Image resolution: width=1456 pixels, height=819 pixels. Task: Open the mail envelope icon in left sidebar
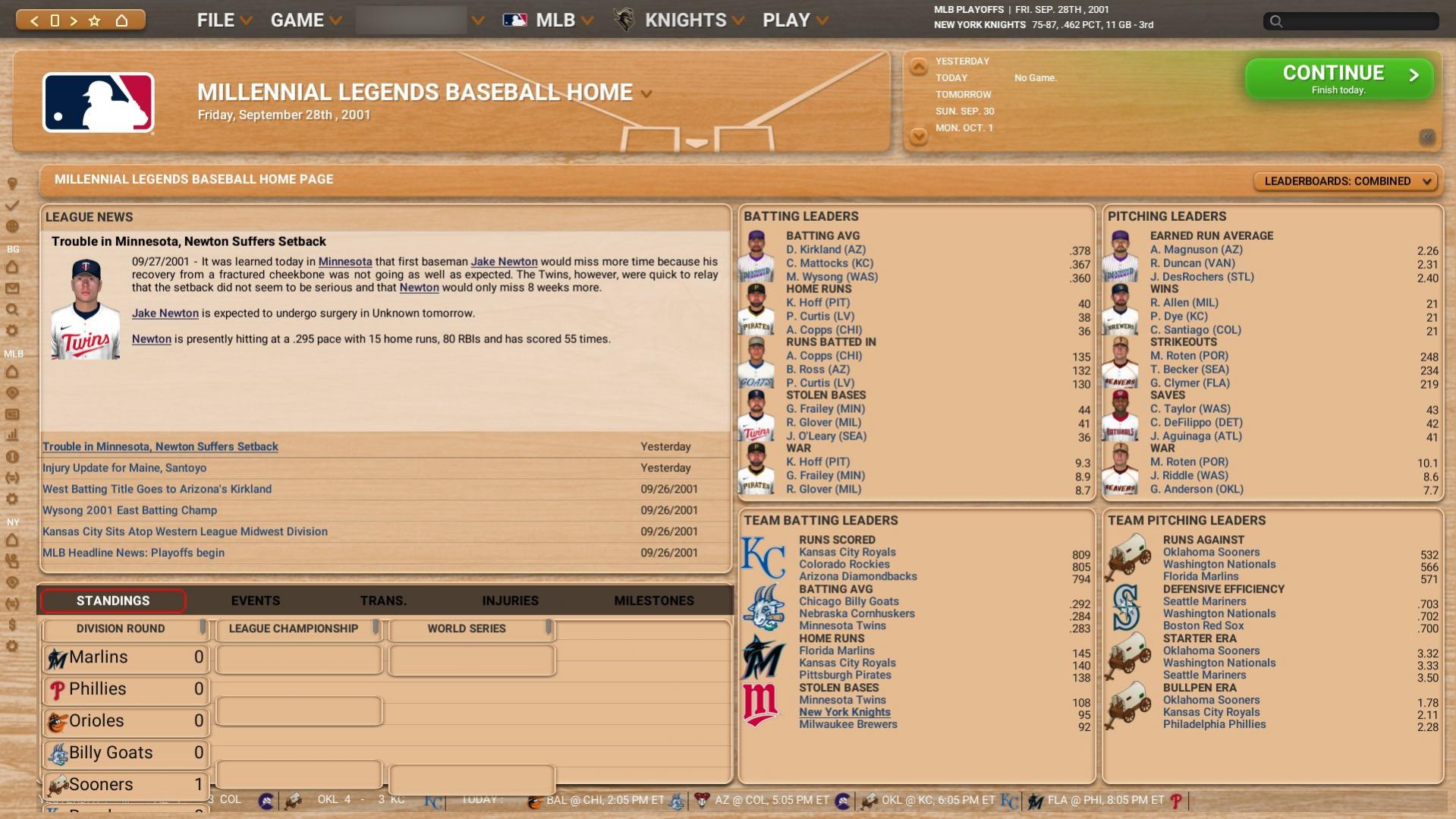point(12,288)
